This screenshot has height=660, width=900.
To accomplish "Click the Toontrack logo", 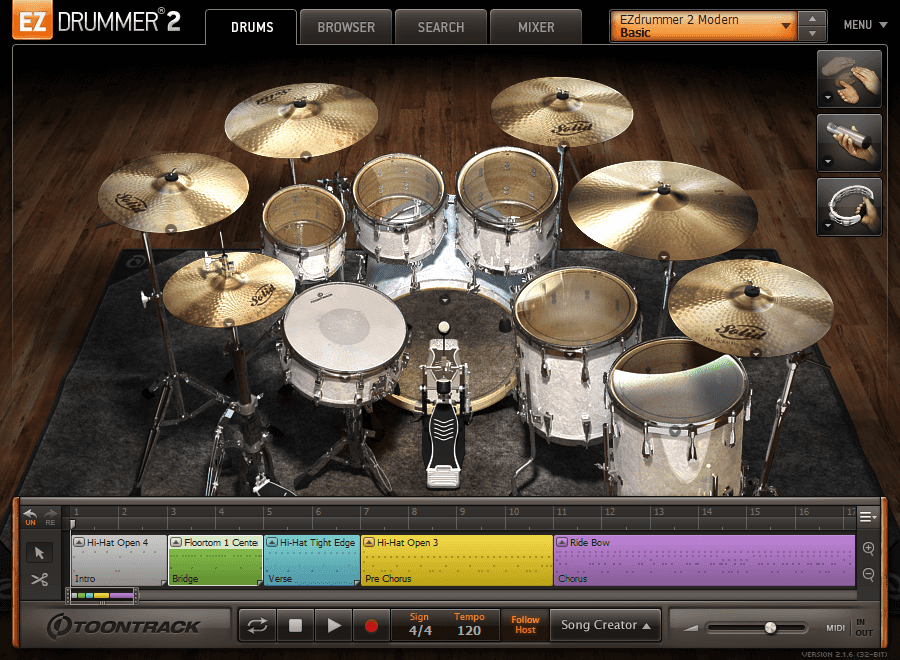I will click(123, 626).
